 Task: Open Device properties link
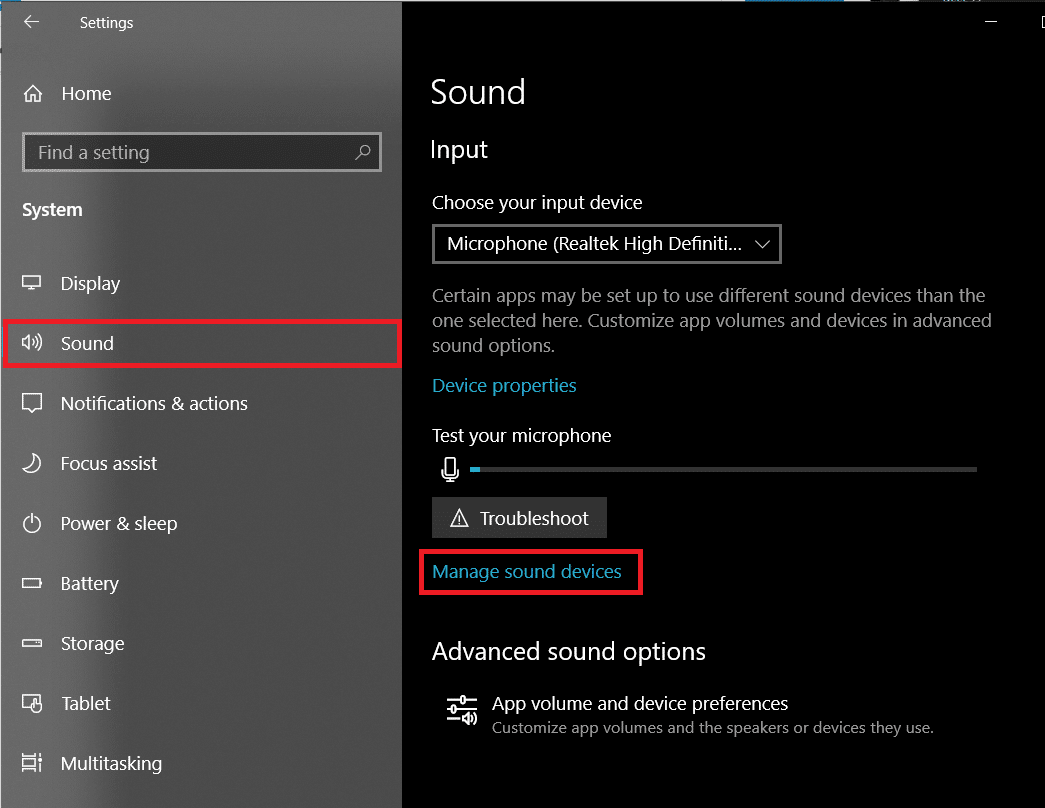[504, 385]
